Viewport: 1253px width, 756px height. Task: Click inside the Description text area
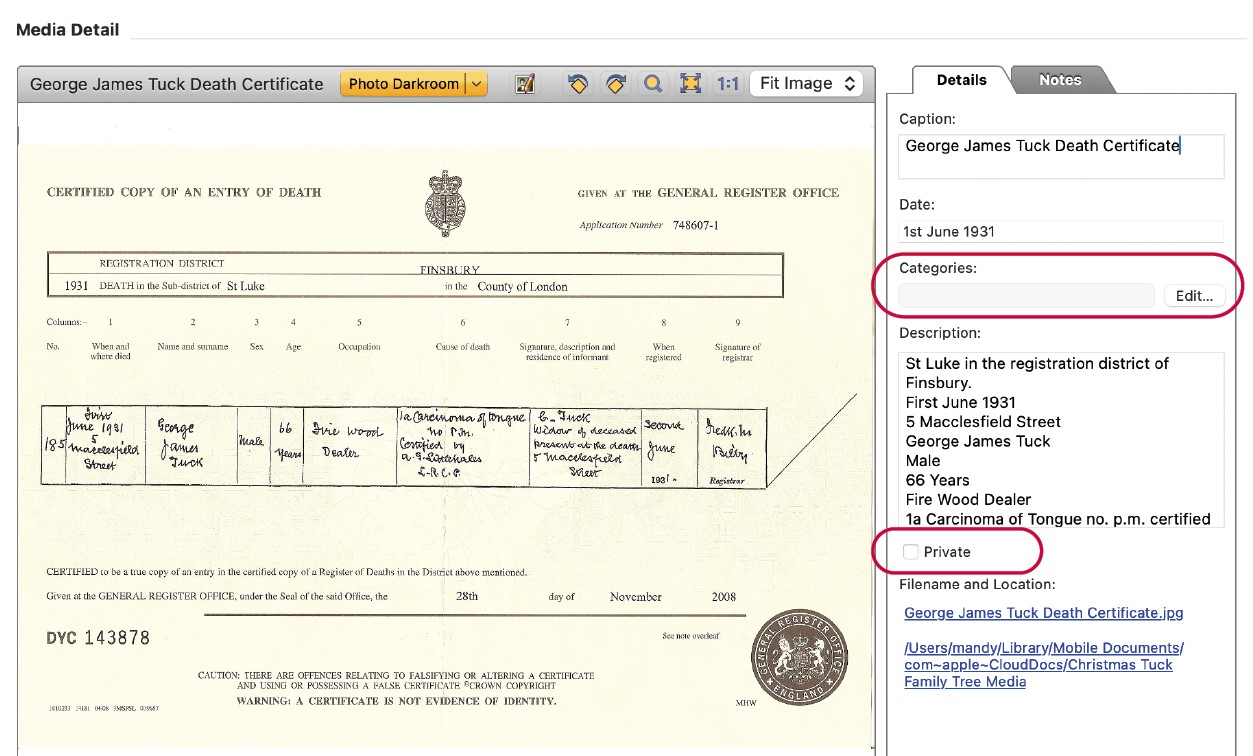[x=1060, y=440]
